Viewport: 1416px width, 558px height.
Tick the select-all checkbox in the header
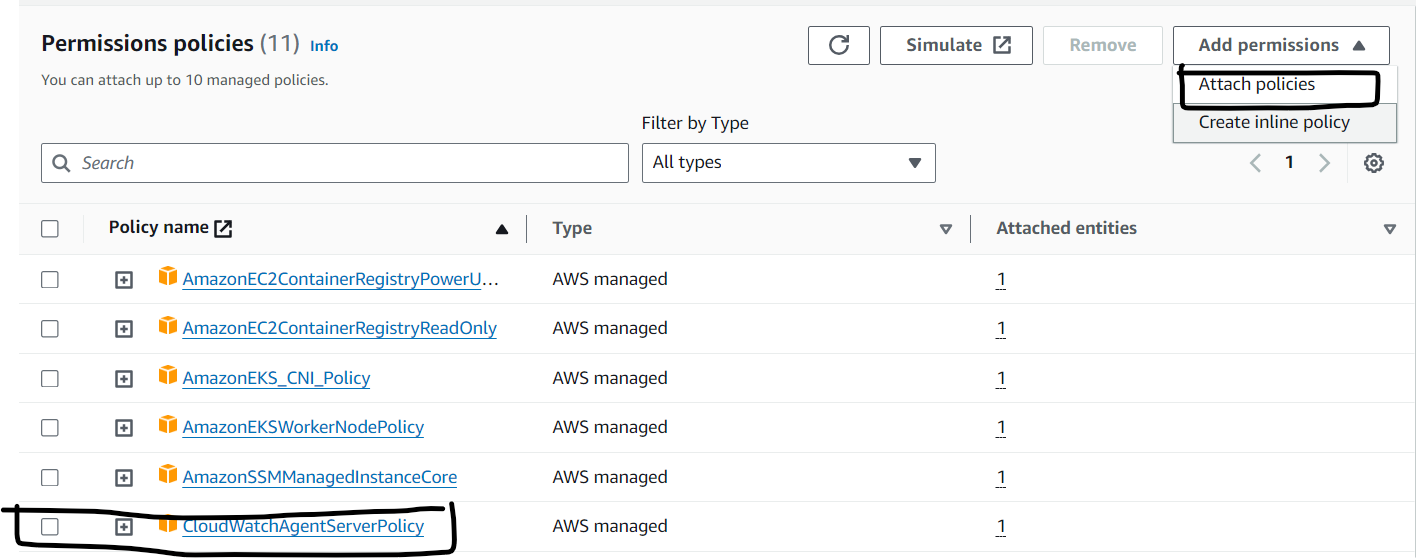click(x=50, y=229)
